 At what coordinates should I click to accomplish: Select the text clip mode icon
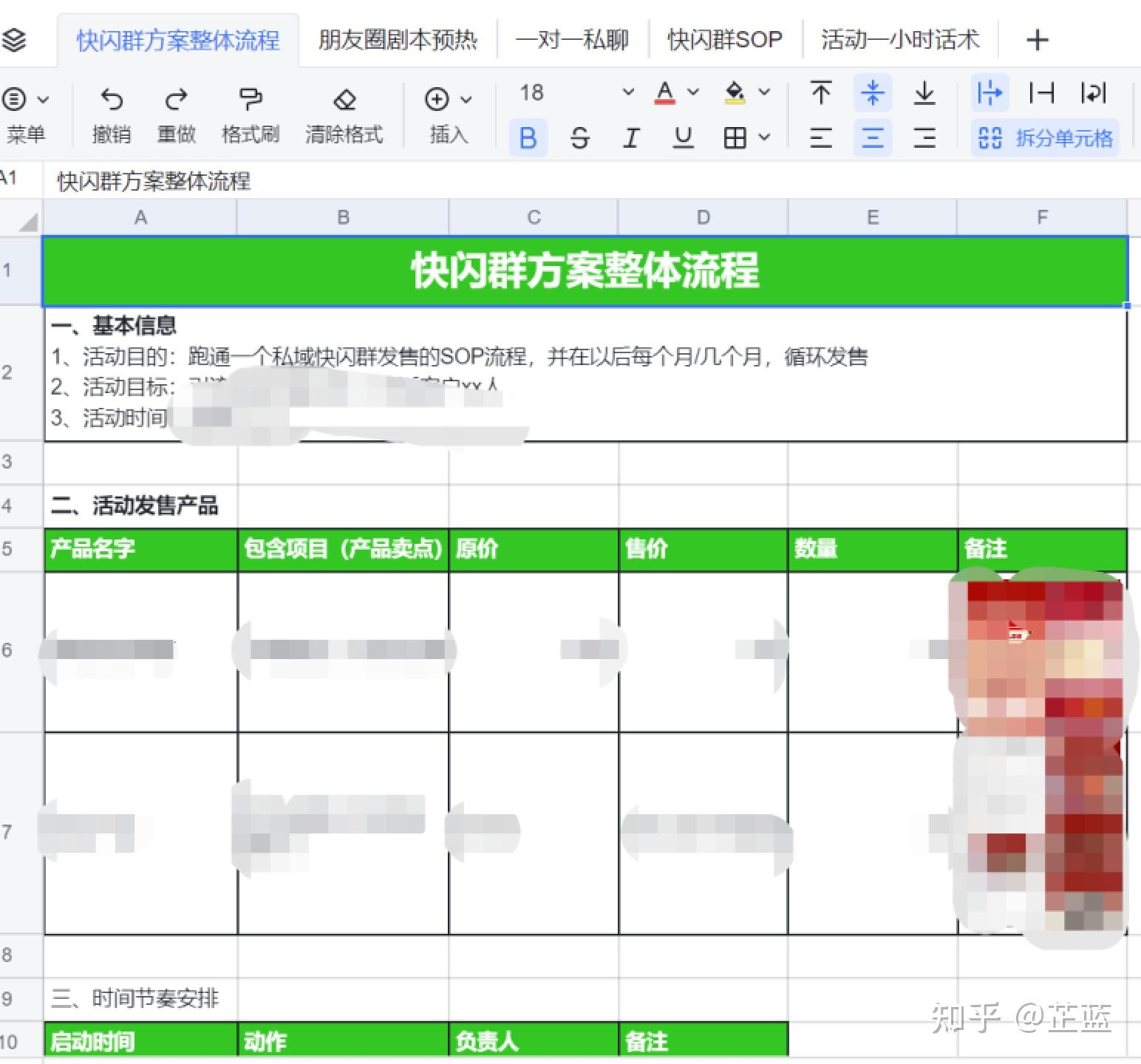click(x=1041, y=93)
